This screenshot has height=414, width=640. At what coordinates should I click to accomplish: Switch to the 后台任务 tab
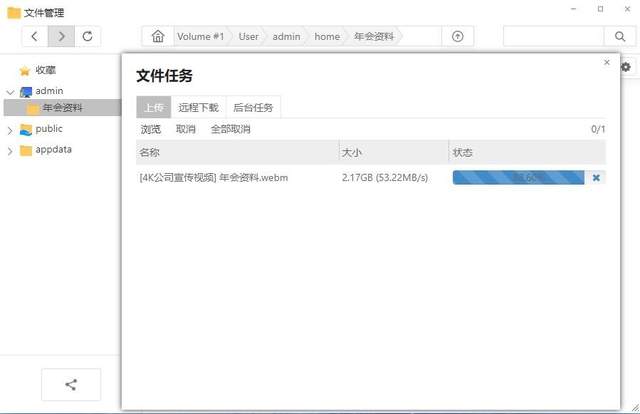(x=253, y=107)
